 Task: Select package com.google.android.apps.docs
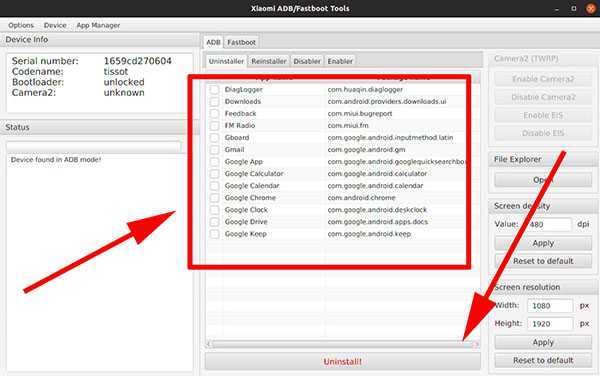point(378,222)
